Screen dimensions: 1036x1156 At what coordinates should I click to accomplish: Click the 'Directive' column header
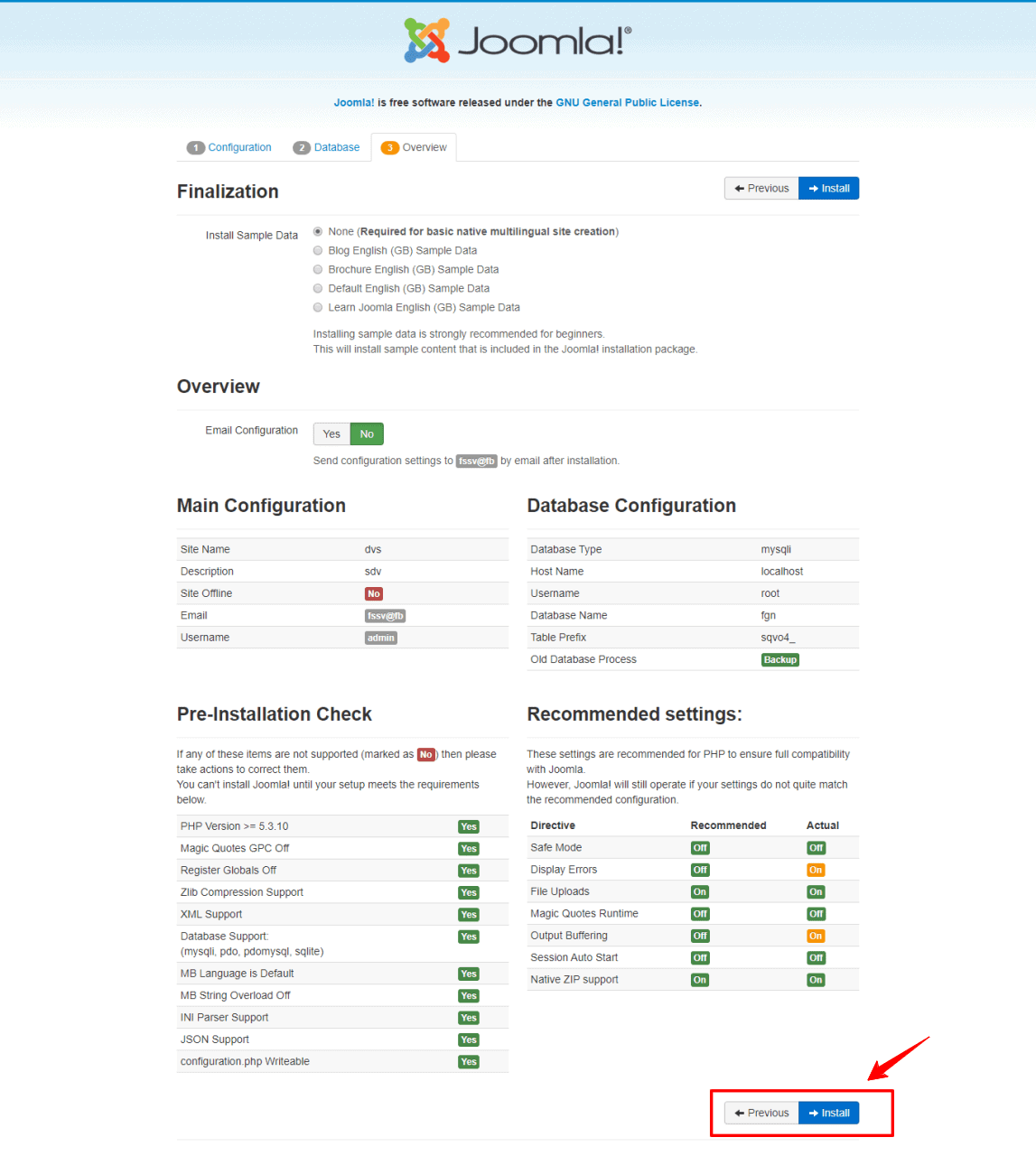pos(553,826)
